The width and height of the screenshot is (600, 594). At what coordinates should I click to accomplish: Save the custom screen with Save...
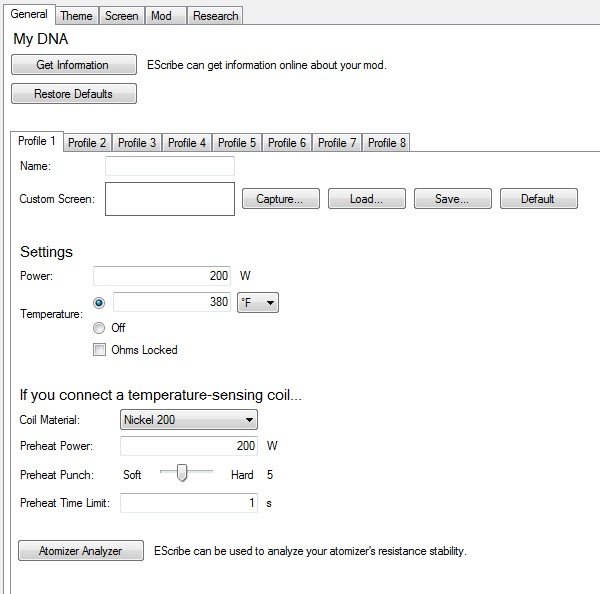[x=452, y=199]
